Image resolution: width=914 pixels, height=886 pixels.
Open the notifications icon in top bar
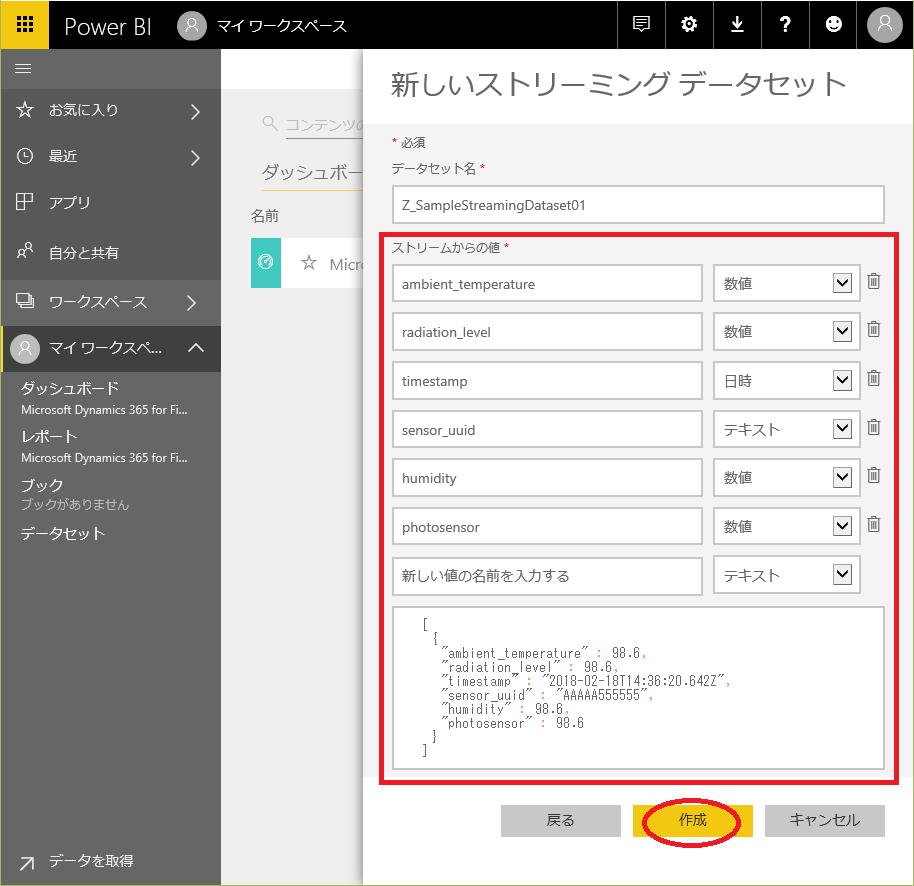(x=641, y=24)
